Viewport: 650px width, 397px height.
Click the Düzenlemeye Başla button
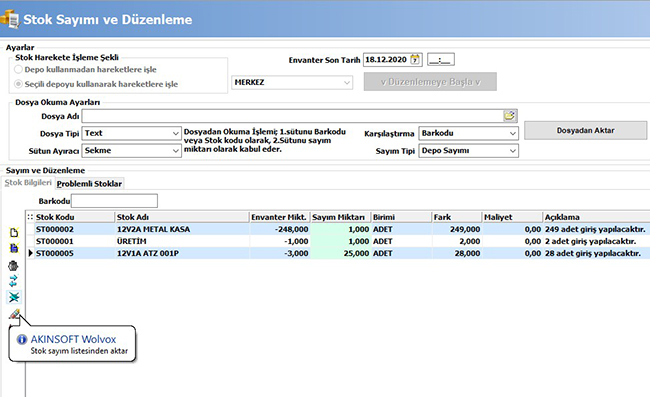(430, 82)
